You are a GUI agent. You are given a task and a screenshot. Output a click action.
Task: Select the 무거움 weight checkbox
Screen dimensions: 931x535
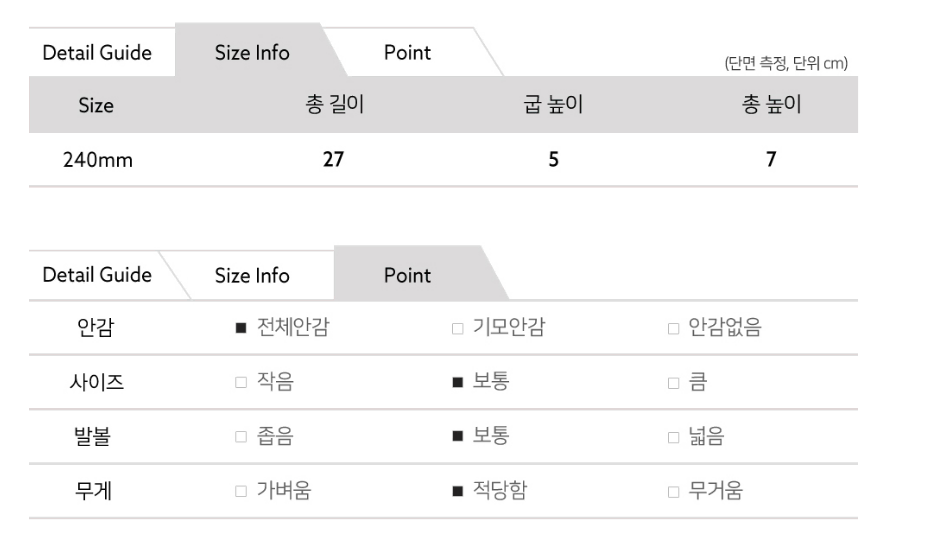673,491
